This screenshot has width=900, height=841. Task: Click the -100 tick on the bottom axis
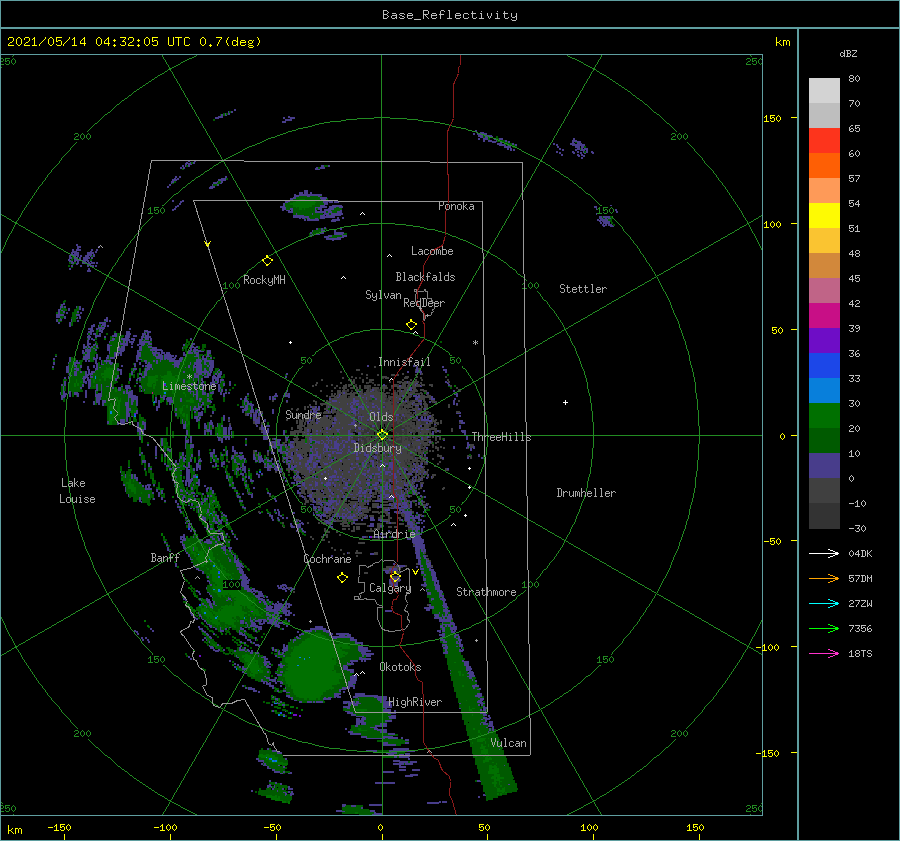click(165, 827)
